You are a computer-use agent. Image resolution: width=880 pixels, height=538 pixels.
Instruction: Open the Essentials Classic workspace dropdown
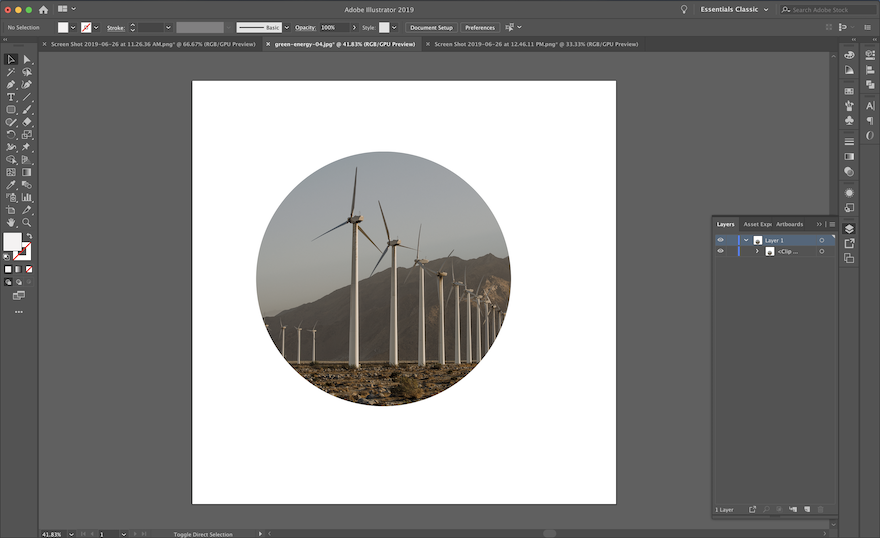[735, 9]
